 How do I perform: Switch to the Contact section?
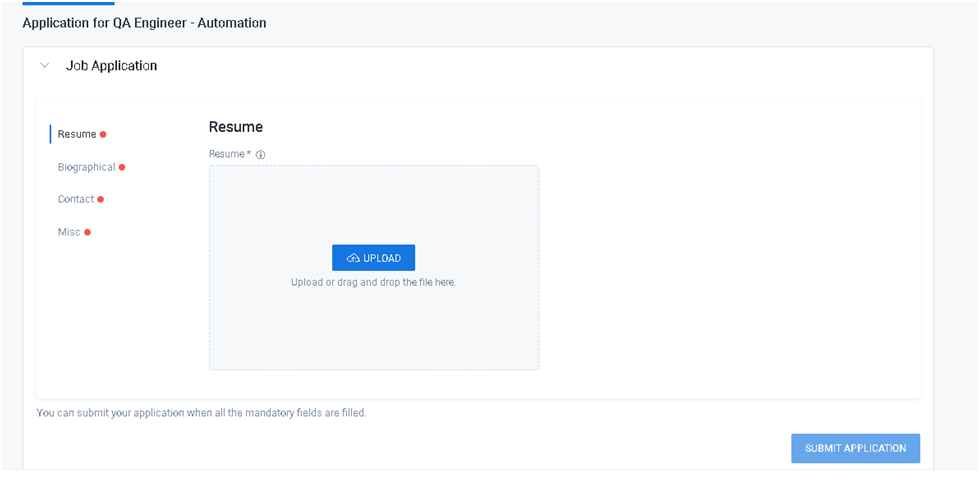75,199
